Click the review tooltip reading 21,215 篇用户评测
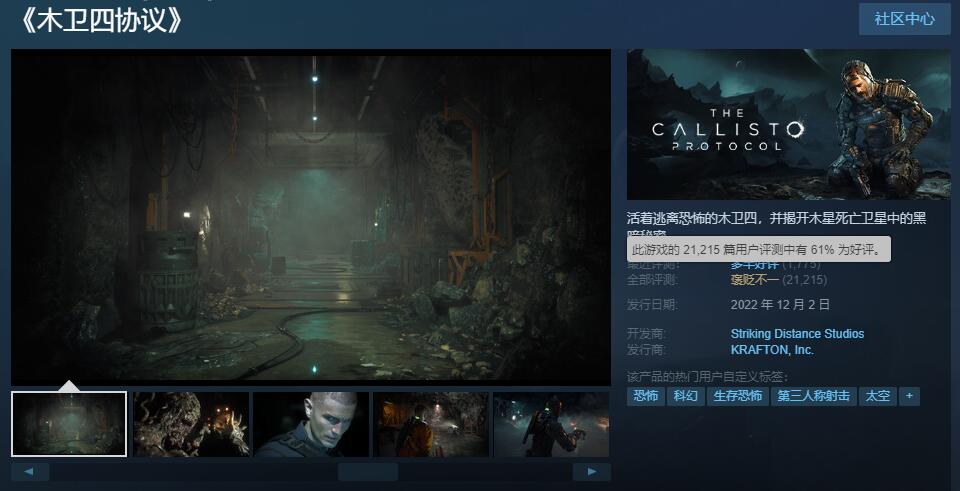960x491 pixels. (759, 249)
